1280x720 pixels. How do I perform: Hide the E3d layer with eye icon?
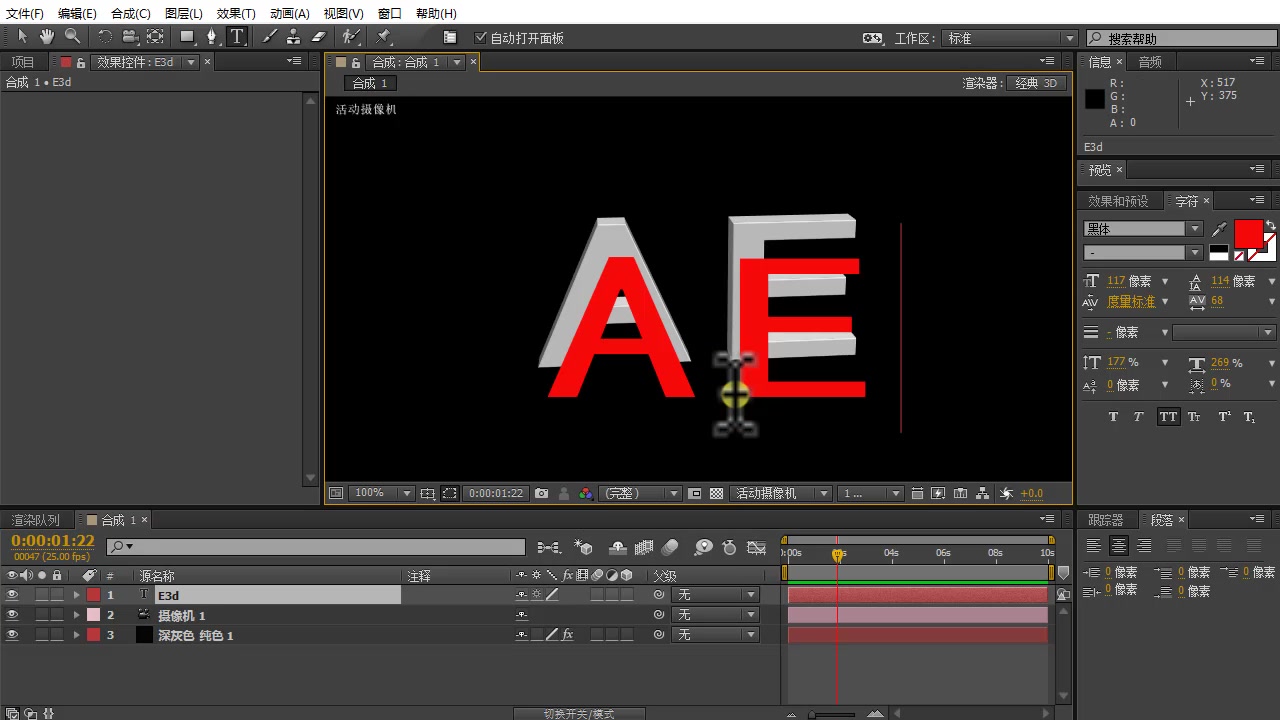click(x=12, y=595)
